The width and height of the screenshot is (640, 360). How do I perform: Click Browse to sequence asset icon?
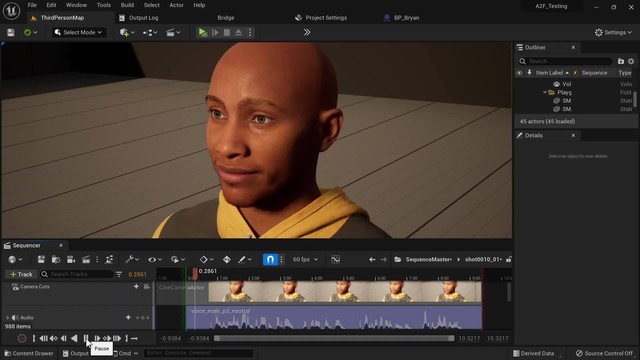coord(56,259)
